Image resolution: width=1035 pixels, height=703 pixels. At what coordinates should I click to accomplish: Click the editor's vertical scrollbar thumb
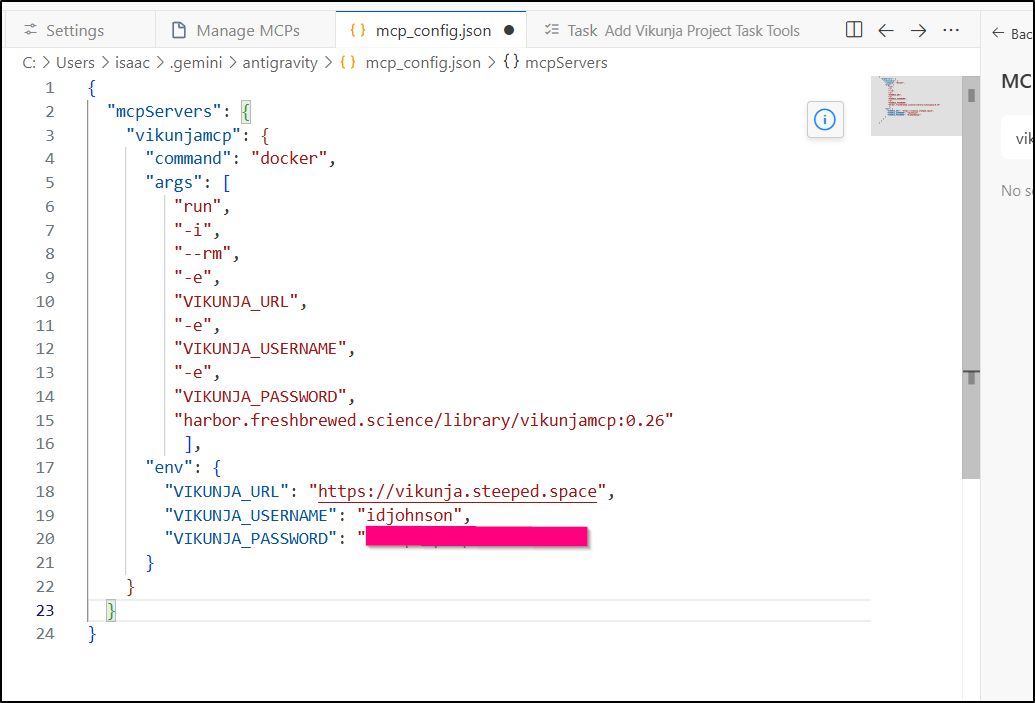click(970, 280)
